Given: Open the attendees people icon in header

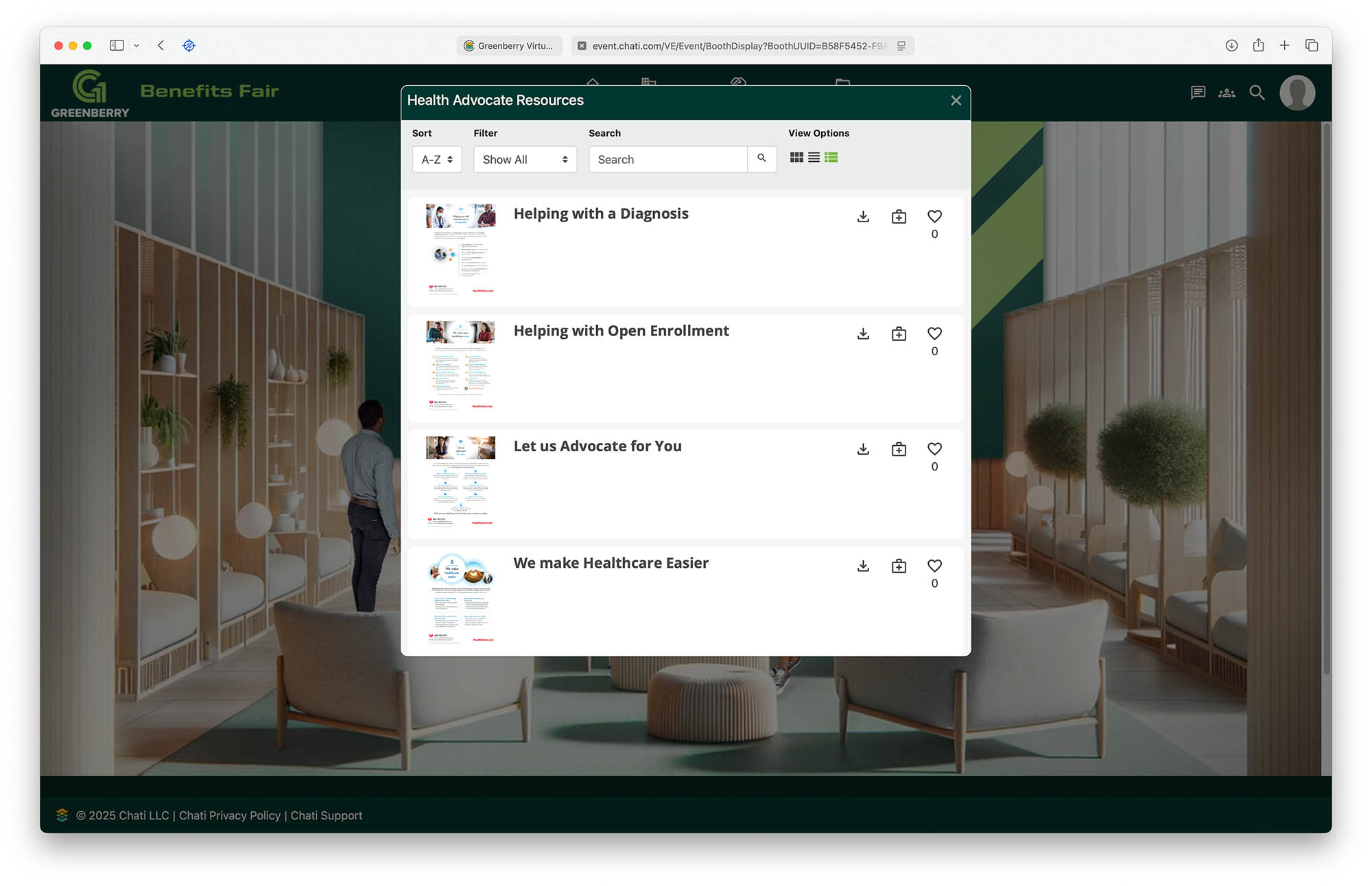Looking at the screenshot, I should tap(1227, 93).
